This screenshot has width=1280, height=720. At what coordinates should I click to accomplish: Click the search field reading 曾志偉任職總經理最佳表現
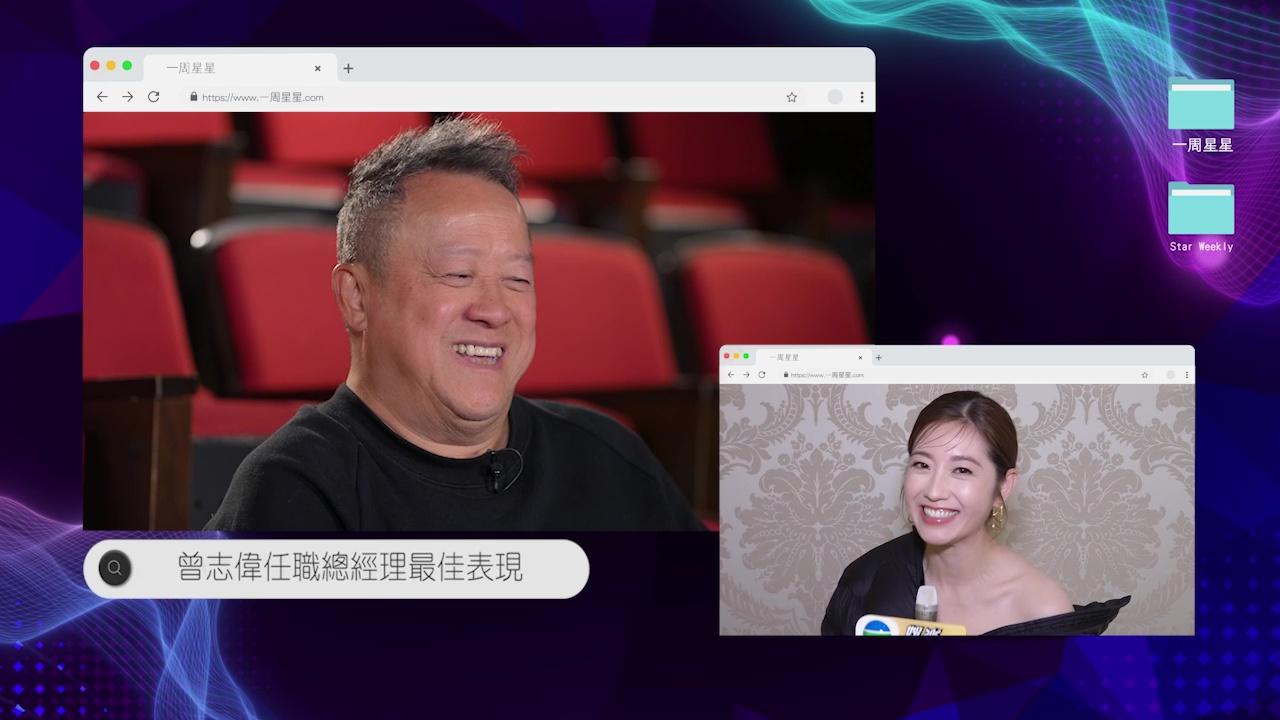pyautogui.click(x=350, y=569)
